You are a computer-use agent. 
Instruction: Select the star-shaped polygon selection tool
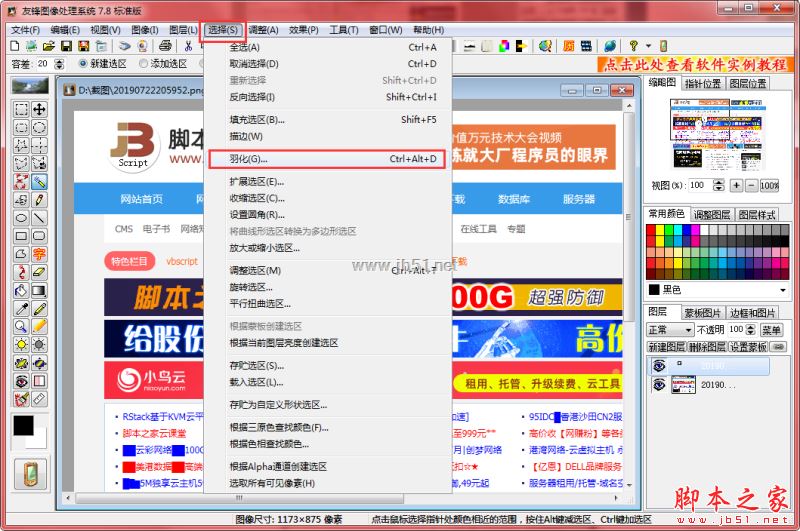click(x=21, y=145)
